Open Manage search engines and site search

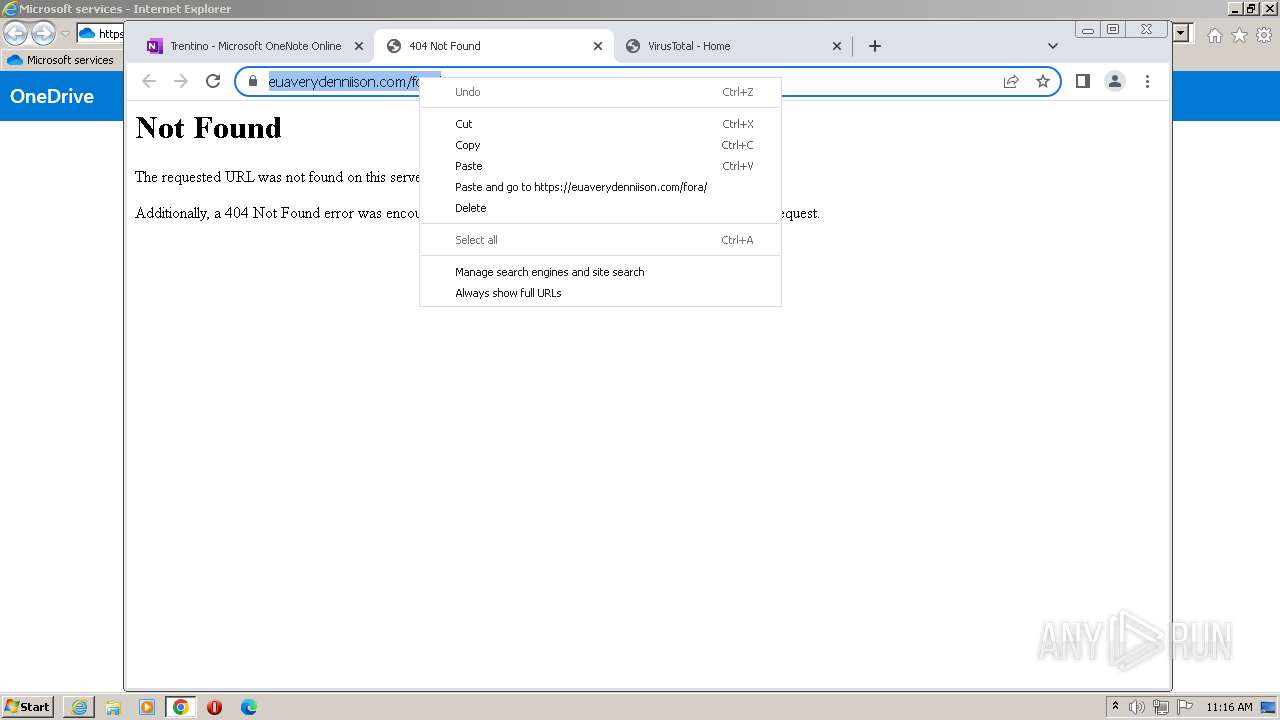(600, 272)
